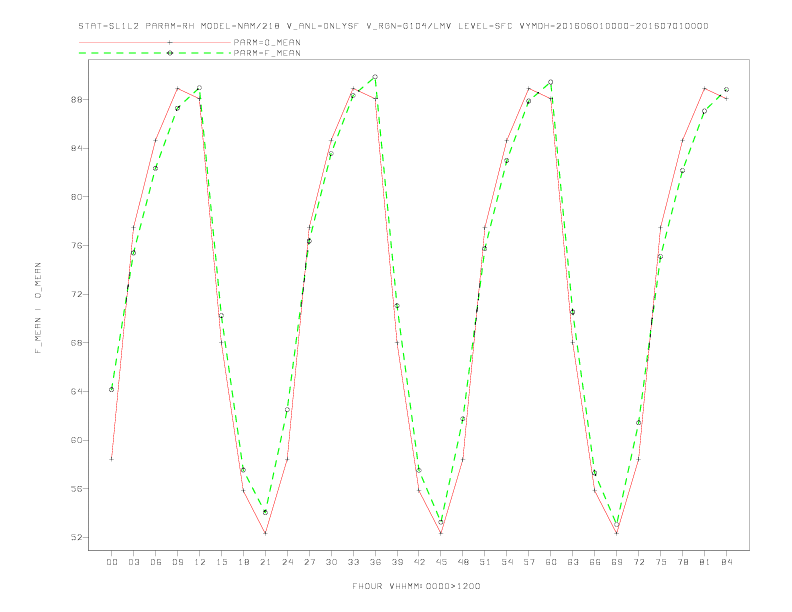Click the x-axis tick label 03
792x612 pixels.
coord(133,562)
